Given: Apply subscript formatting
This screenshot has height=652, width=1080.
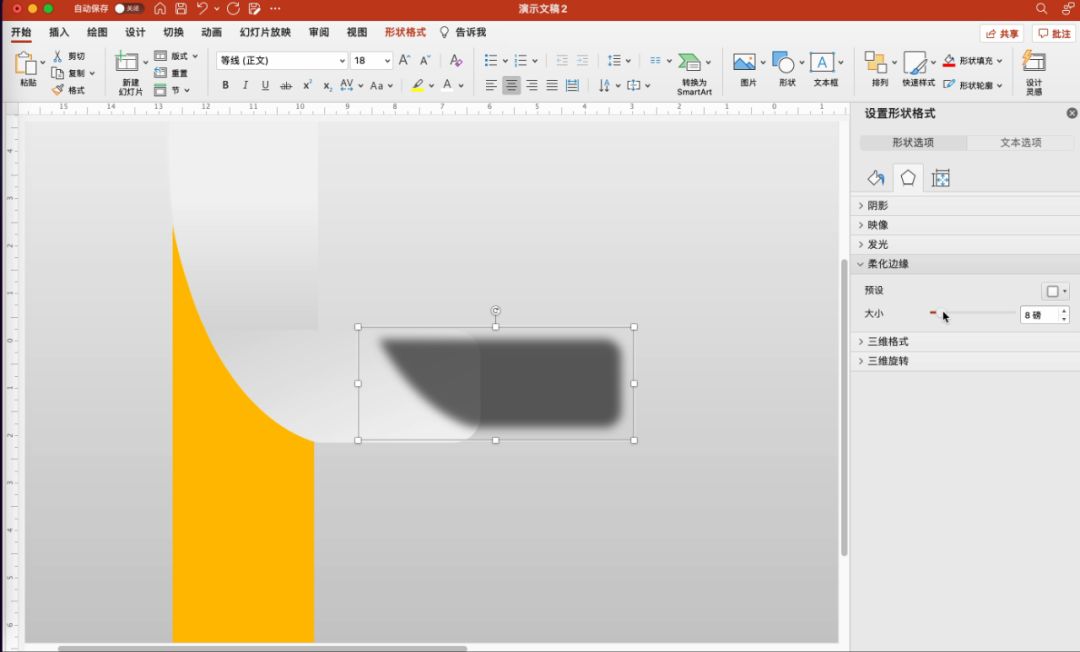Looking at the screenshot, I should click(x=327, y=85).
